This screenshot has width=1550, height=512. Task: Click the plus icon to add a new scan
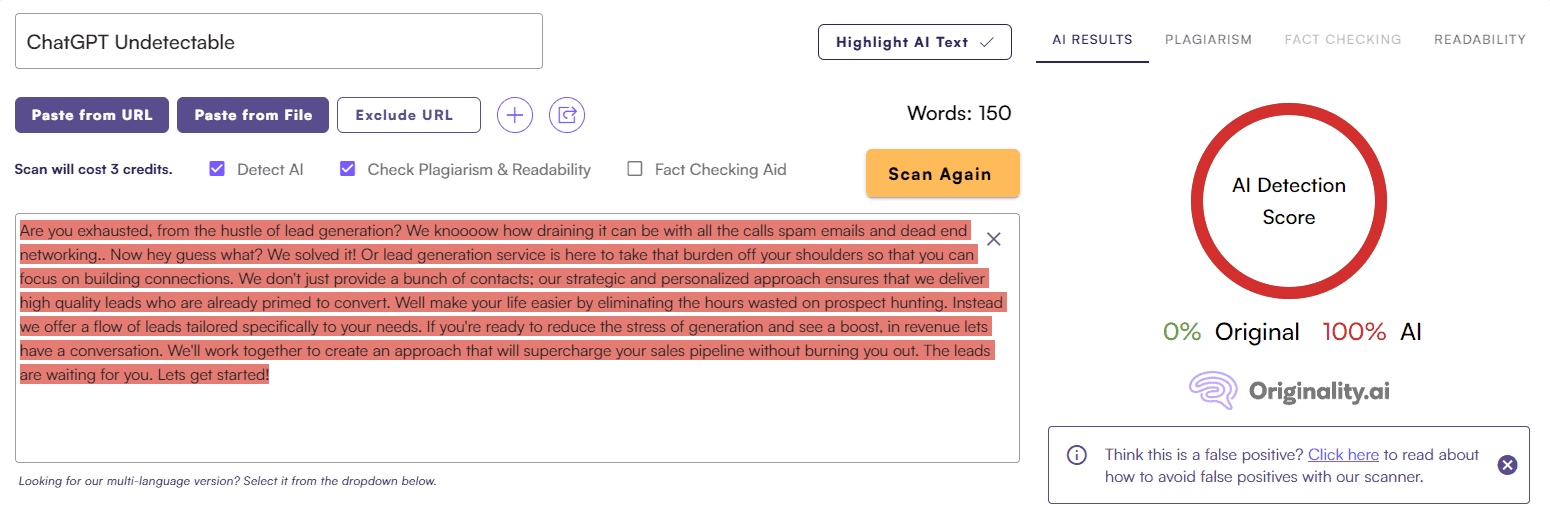(515, 115)
